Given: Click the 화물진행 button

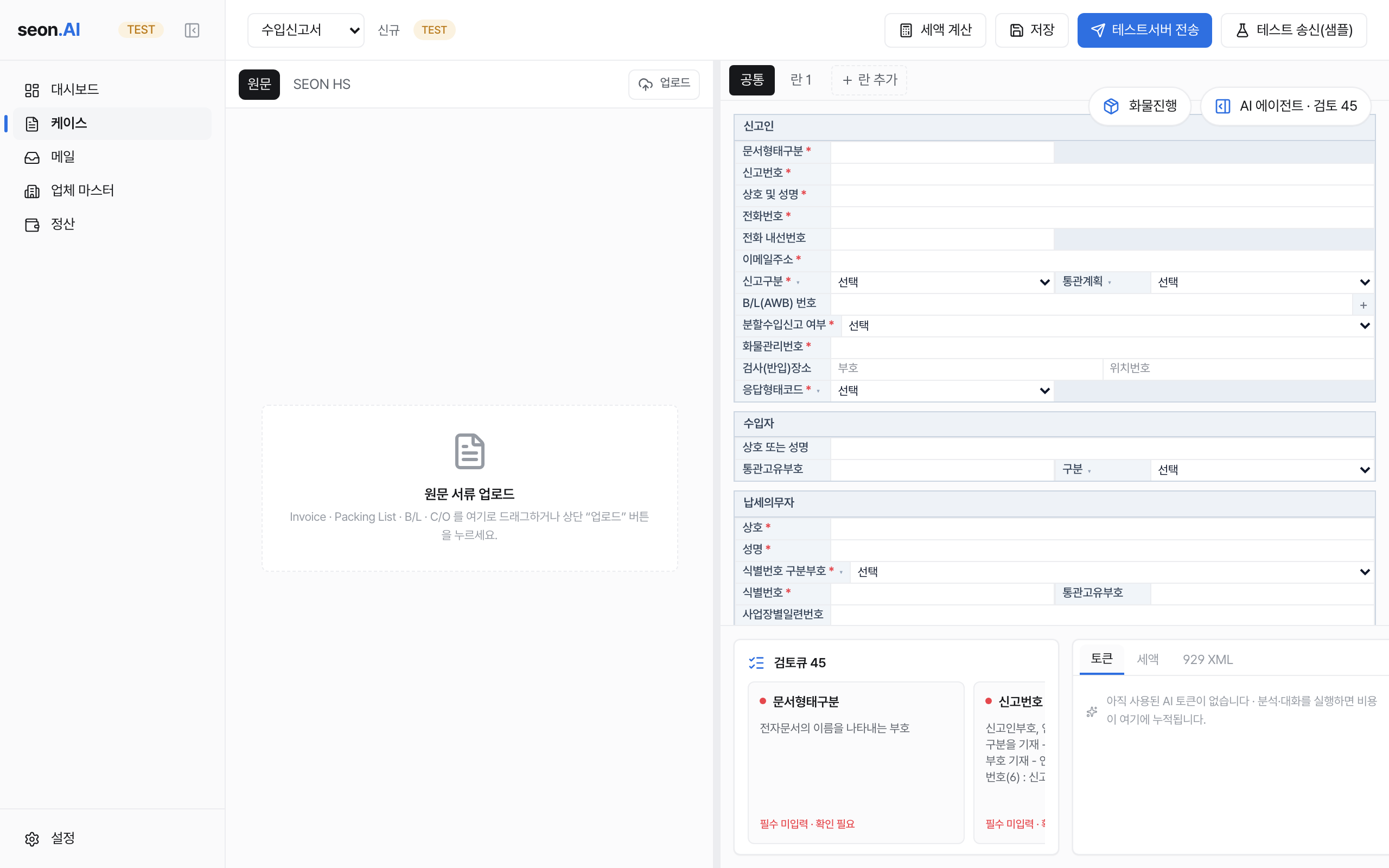Looking at the screenshot, I should pos(1140,106).
